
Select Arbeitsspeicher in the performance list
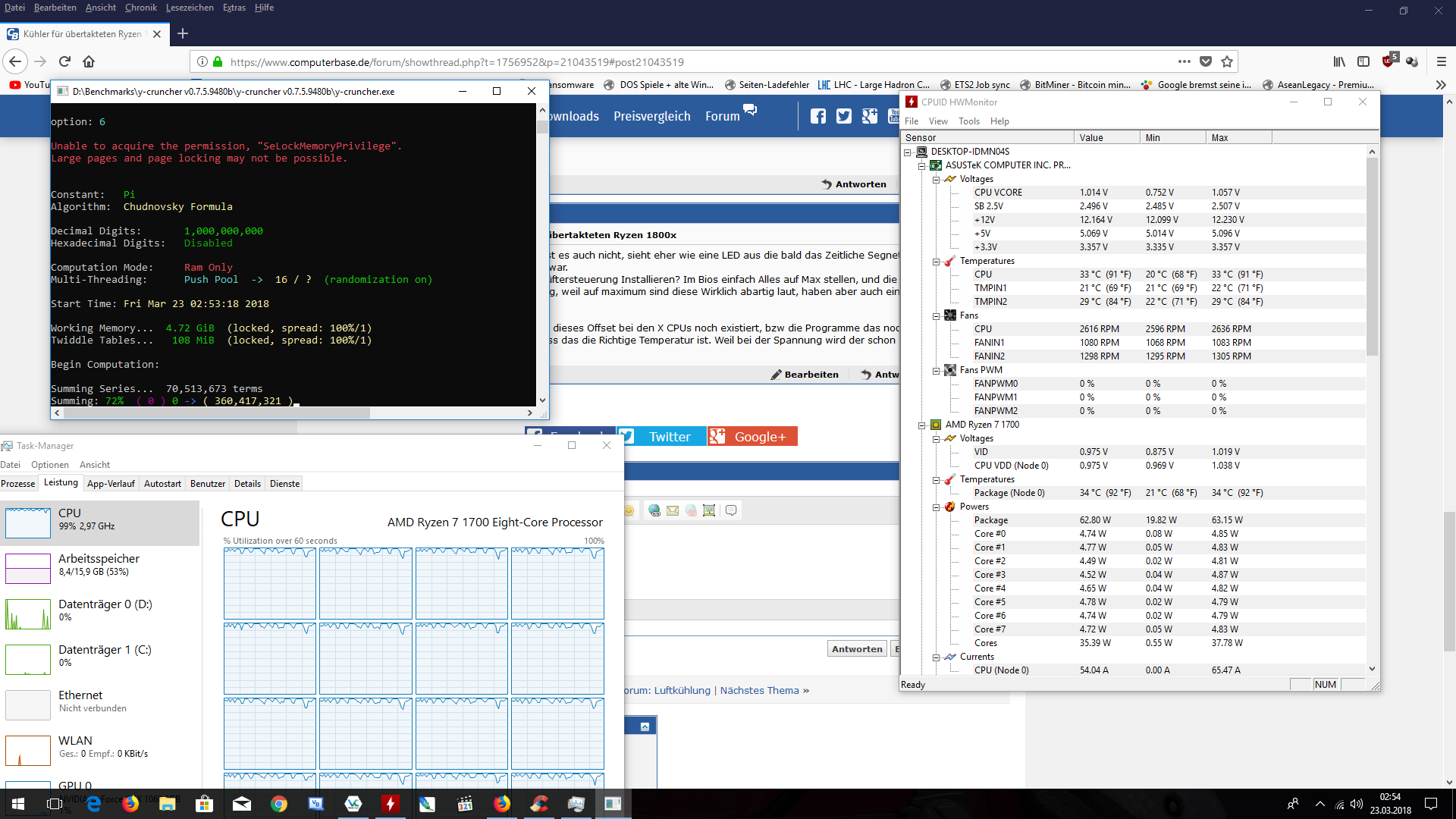(99, 565)
